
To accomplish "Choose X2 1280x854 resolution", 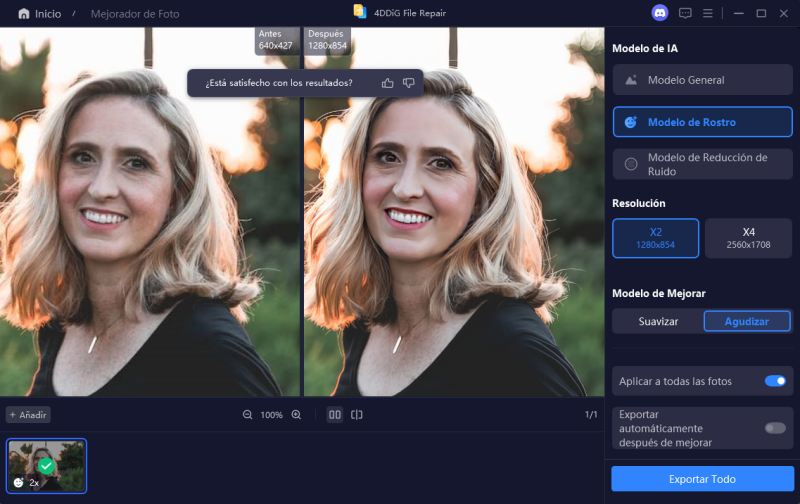I will (x=656, y=238).
